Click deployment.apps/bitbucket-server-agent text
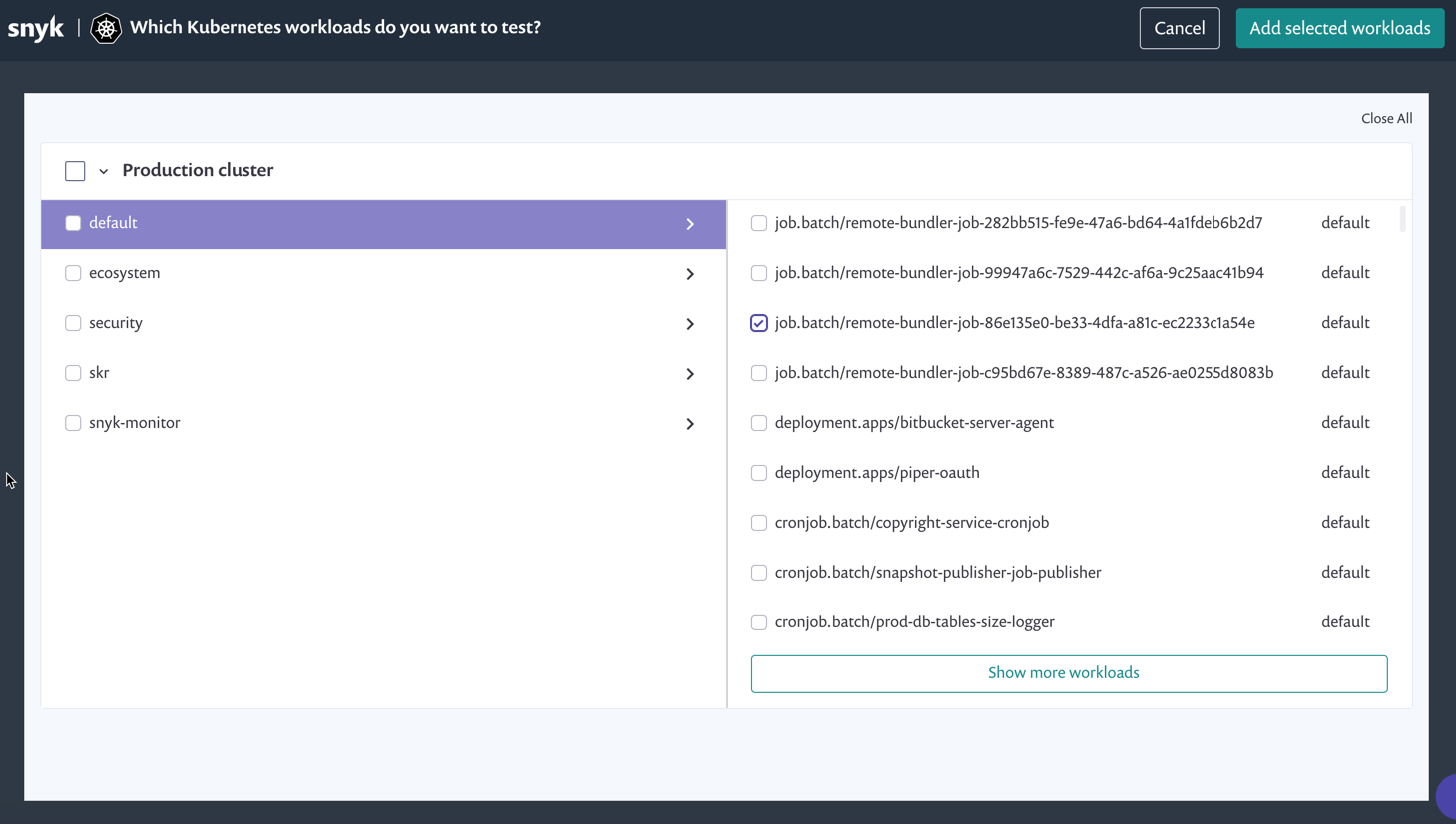1456x824 pixels. click(x=914, y=423)
